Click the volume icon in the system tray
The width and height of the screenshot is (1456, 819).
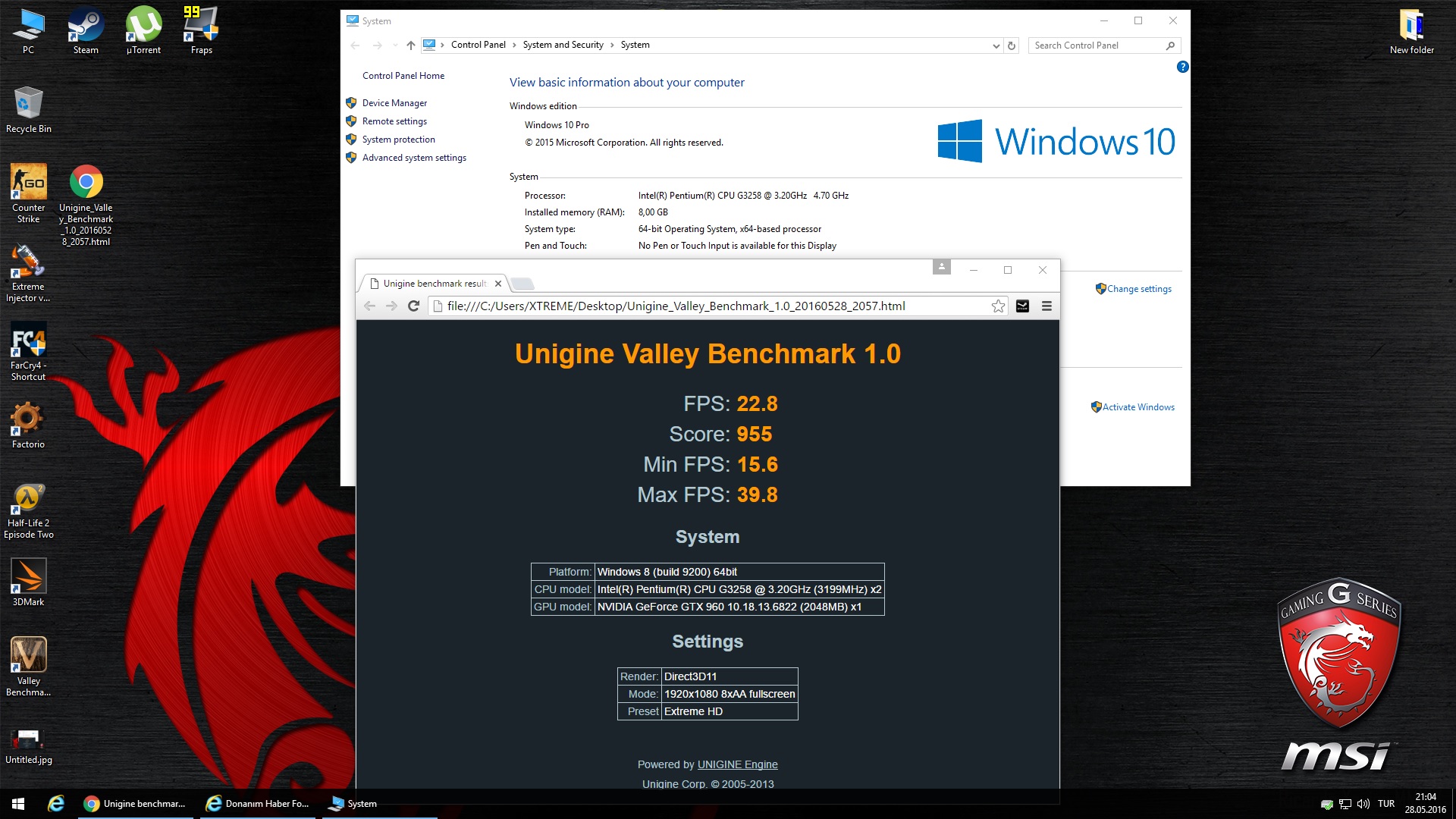pos(1363,804)
